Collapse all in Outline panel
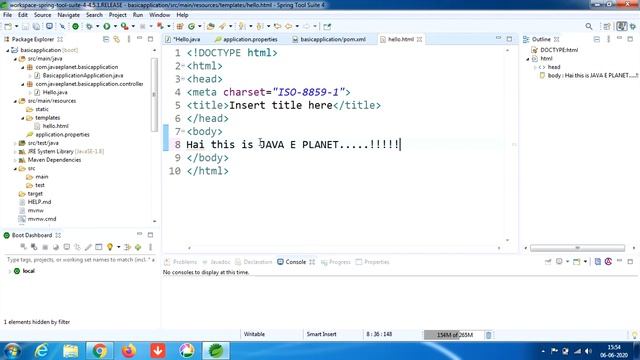 (x=596, y=39)
